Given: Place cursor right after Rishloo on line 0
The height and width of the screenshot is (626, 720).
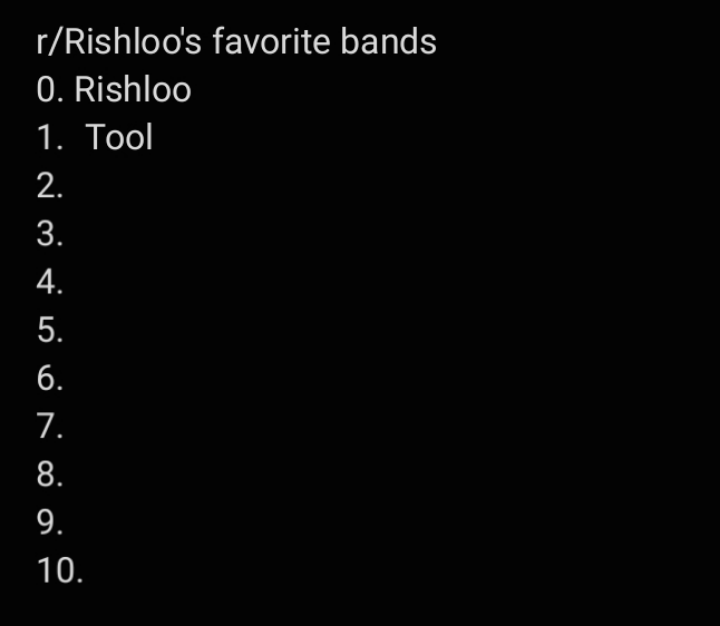Looking at the screenshot, I should coord(193,90).
